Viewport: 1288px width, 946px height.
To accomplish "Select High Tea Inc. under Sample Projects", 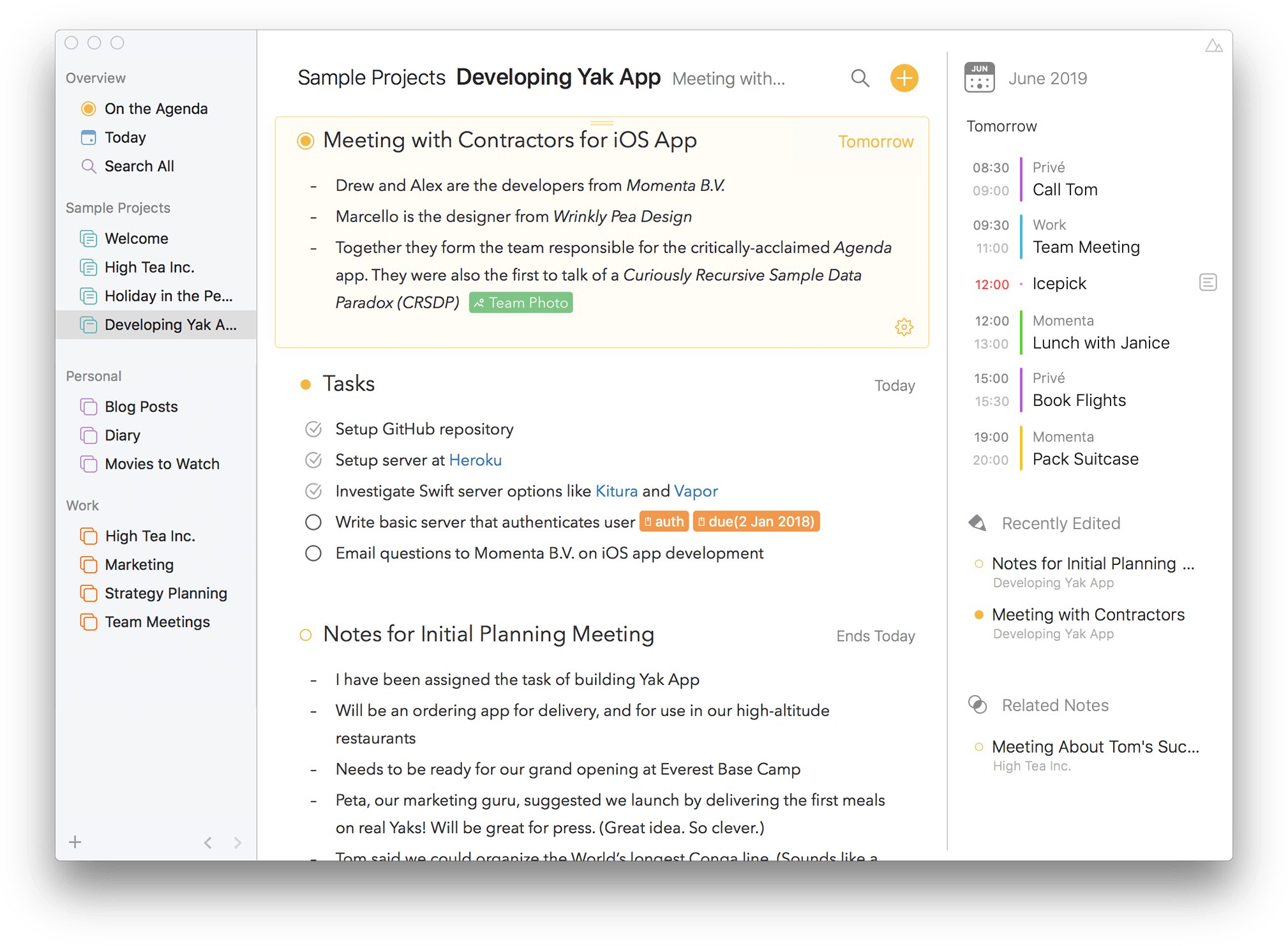I will coord(156,267).
